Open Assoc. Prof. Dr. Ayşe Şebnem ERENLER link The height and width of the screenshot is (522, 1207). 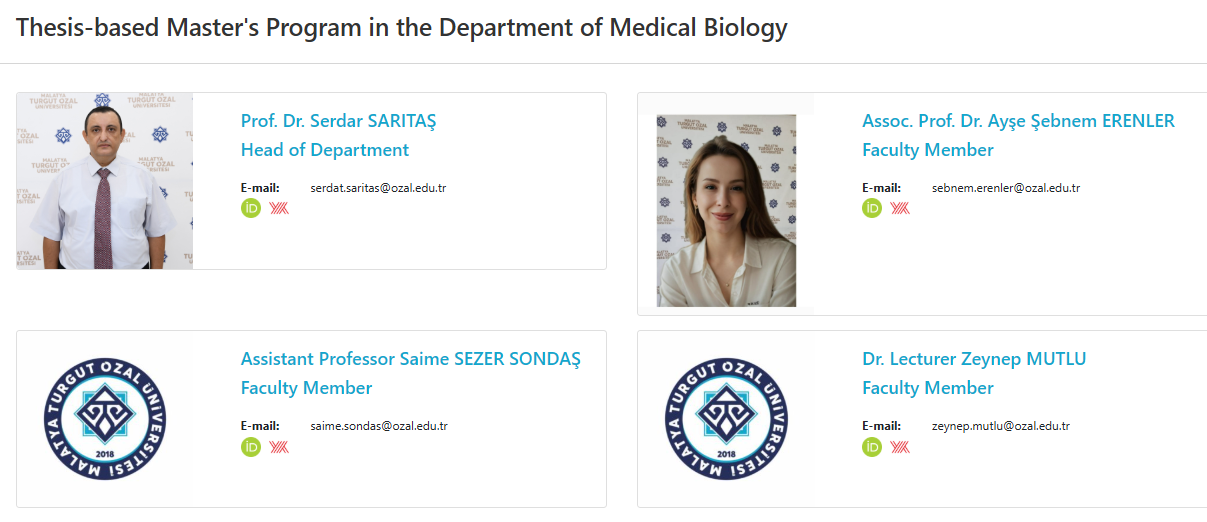pos(1018,121)
